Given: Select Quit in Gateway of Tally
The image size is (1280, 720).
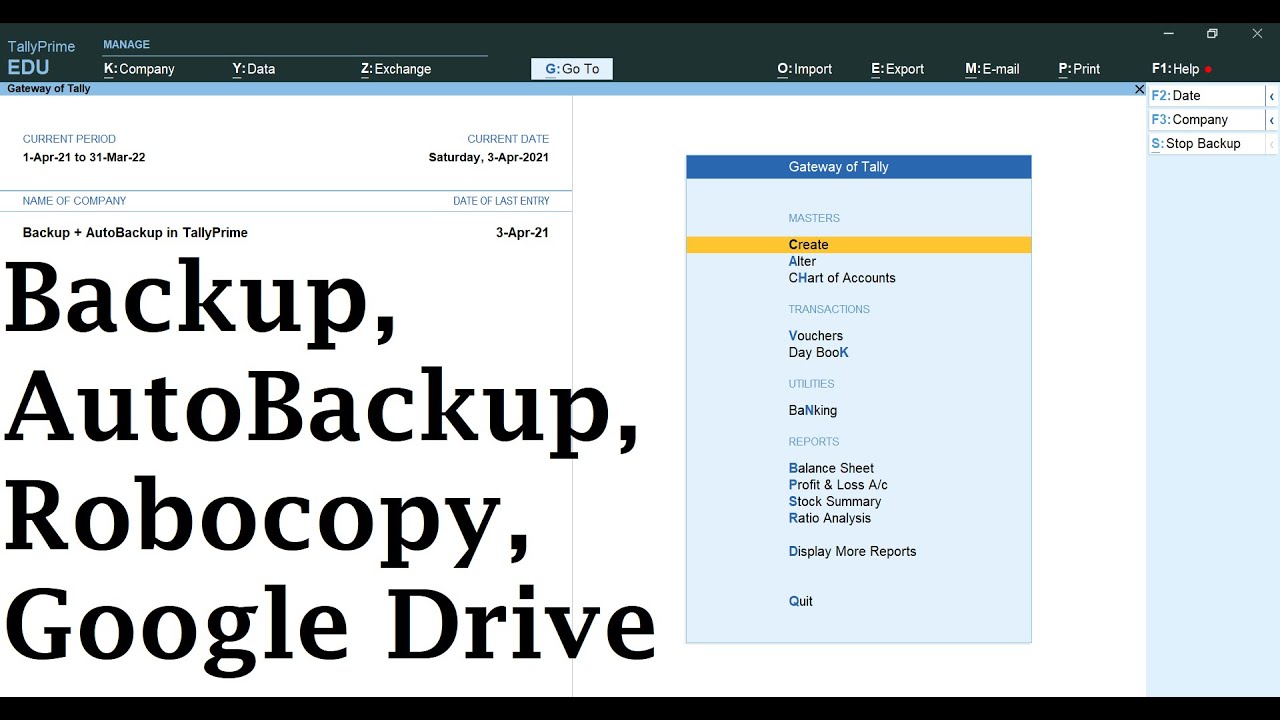Looking at the screenshot, I should pyautogui.click(x=800, y=601).
